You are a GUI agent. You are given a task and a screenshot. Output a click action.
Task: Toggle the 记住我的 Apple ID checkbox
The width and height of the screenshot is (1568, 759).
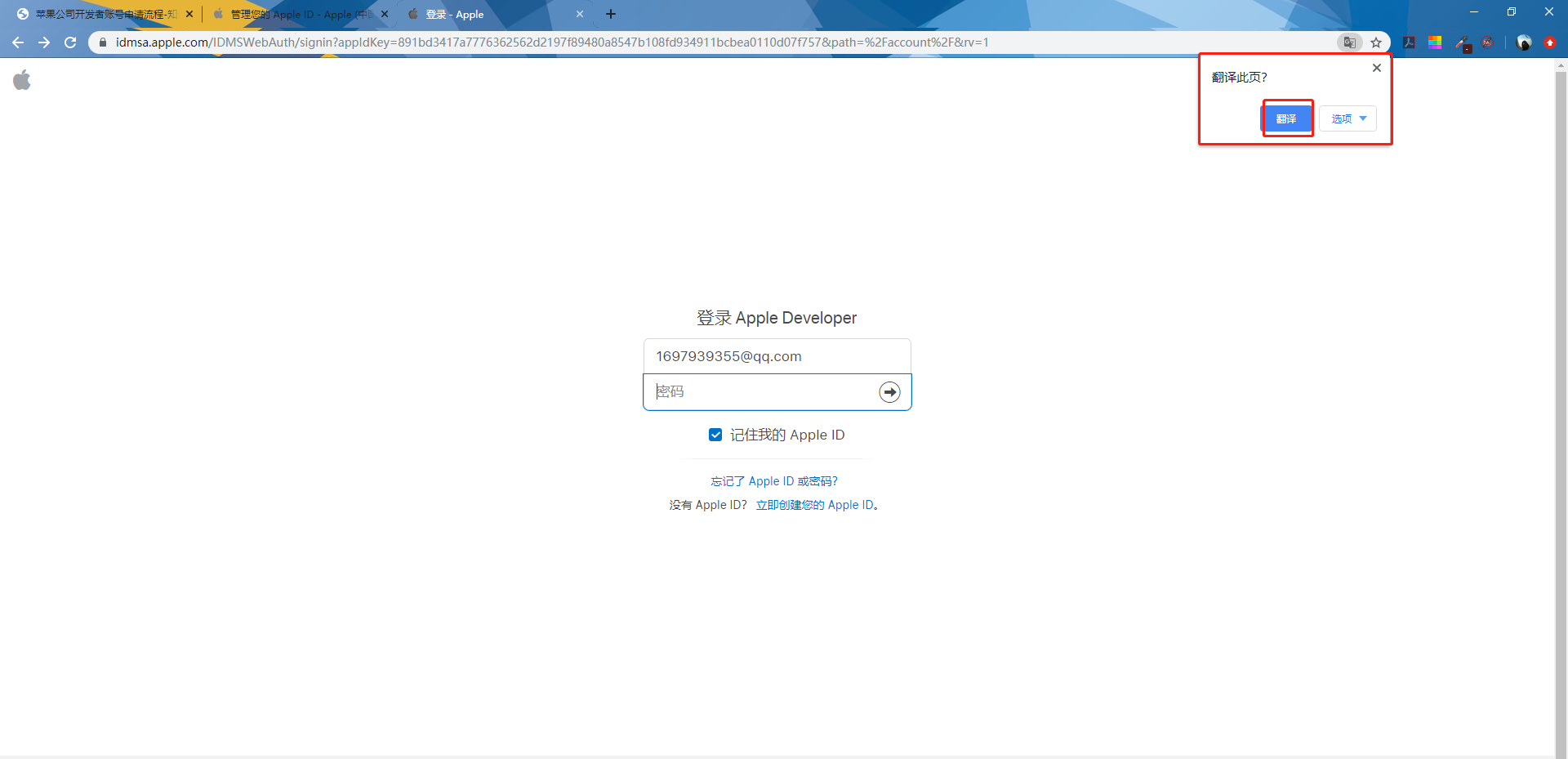coord(715,435)
